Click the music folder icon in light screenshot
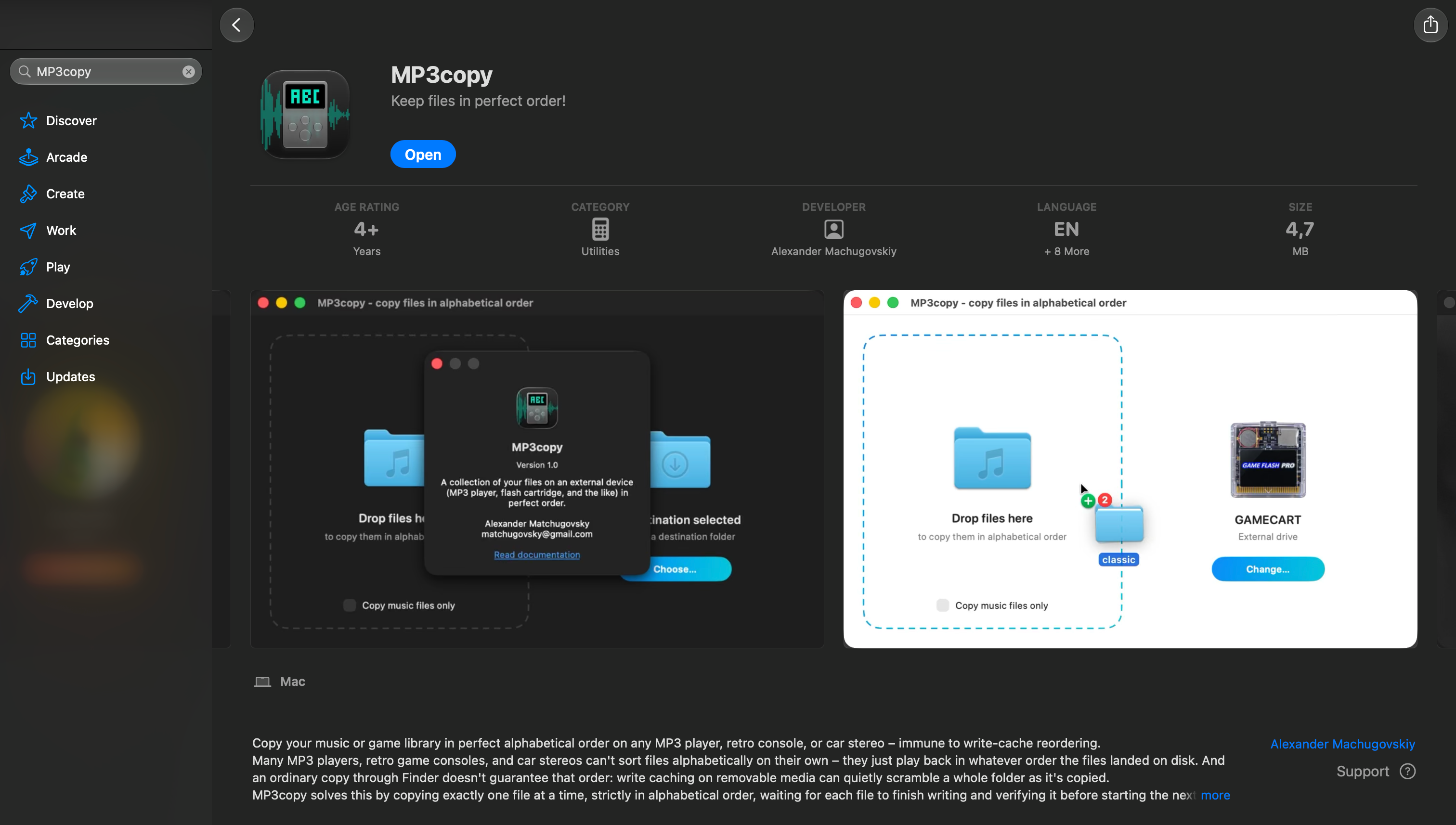 (992, 458)
